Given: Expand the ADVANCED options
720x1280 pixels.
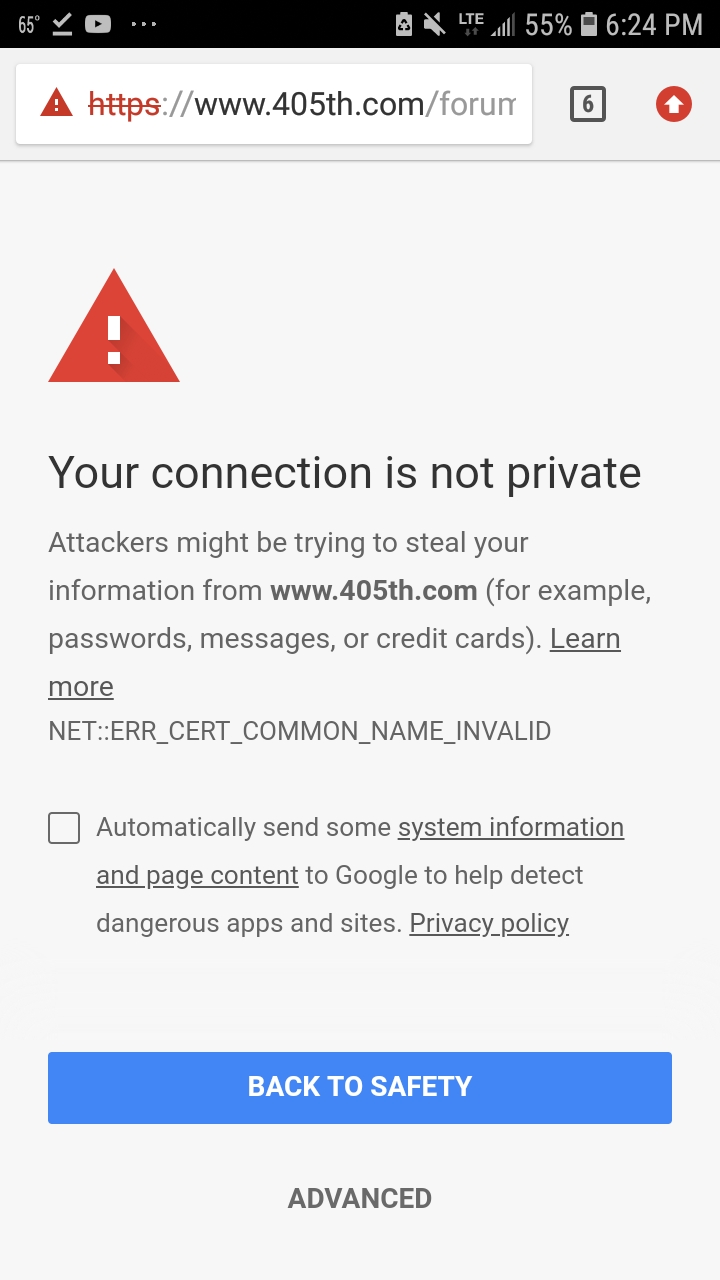Looking at the screenshot, I should pos(360,1198).
